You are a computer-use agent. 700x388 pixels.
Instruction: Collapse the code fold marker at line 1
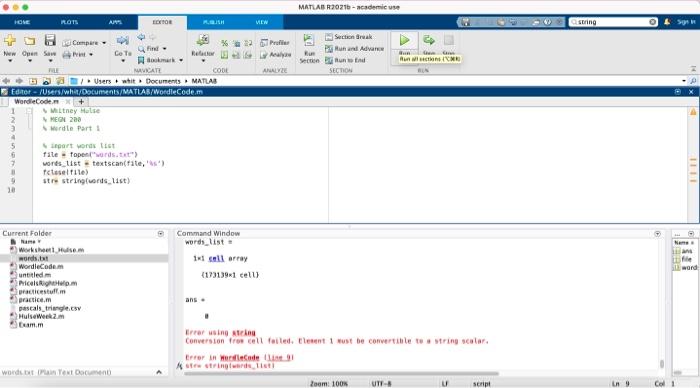[x=29, y=111]
